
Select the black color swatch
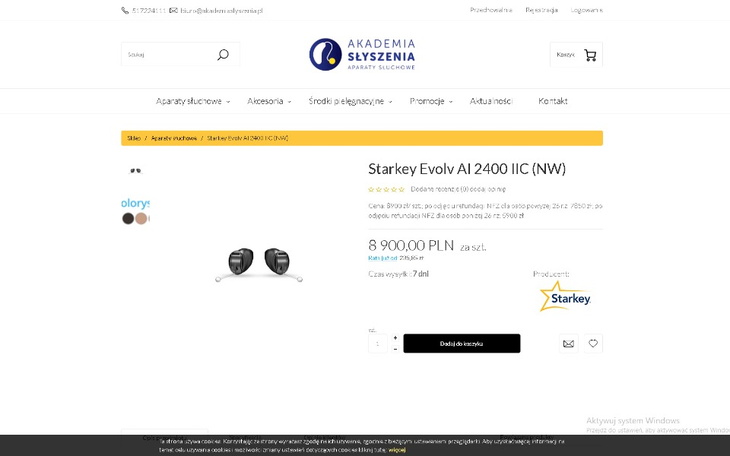[x=128, y=218]
